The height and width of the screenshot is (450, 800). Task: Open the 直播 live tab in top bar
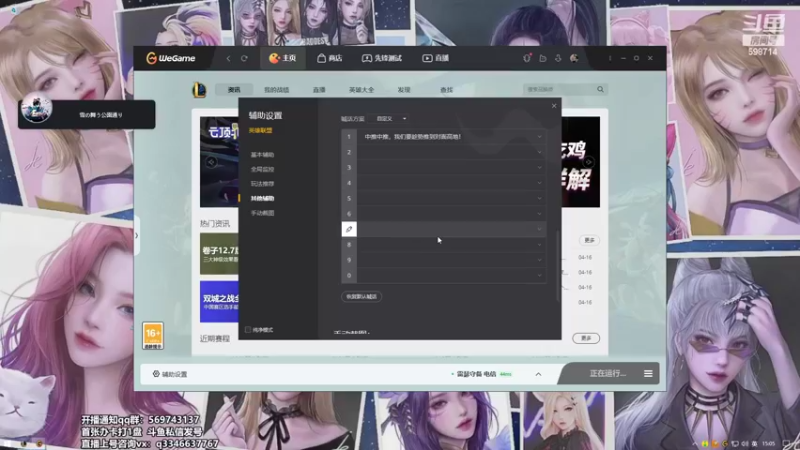tap(435, 58)
